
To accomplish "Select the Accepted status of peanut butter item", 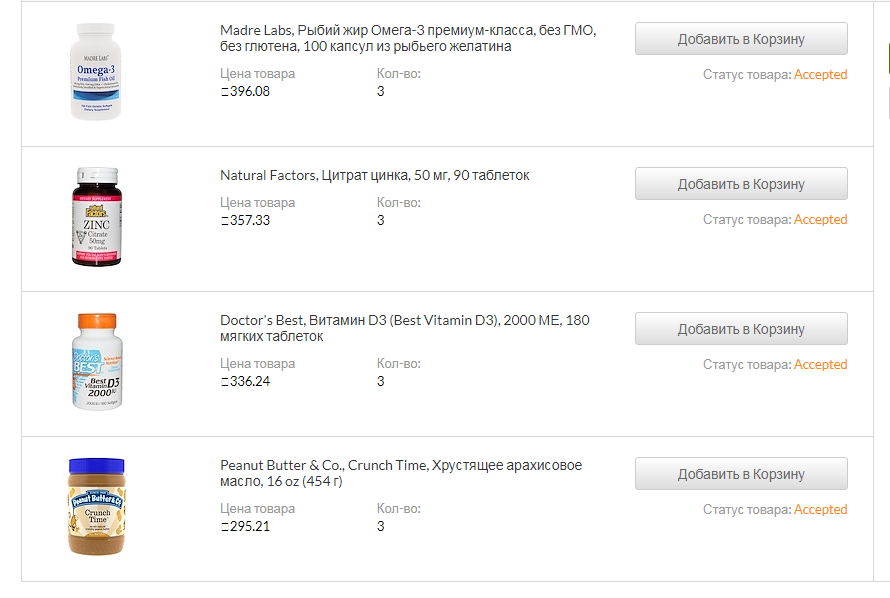I will (820, 509).
